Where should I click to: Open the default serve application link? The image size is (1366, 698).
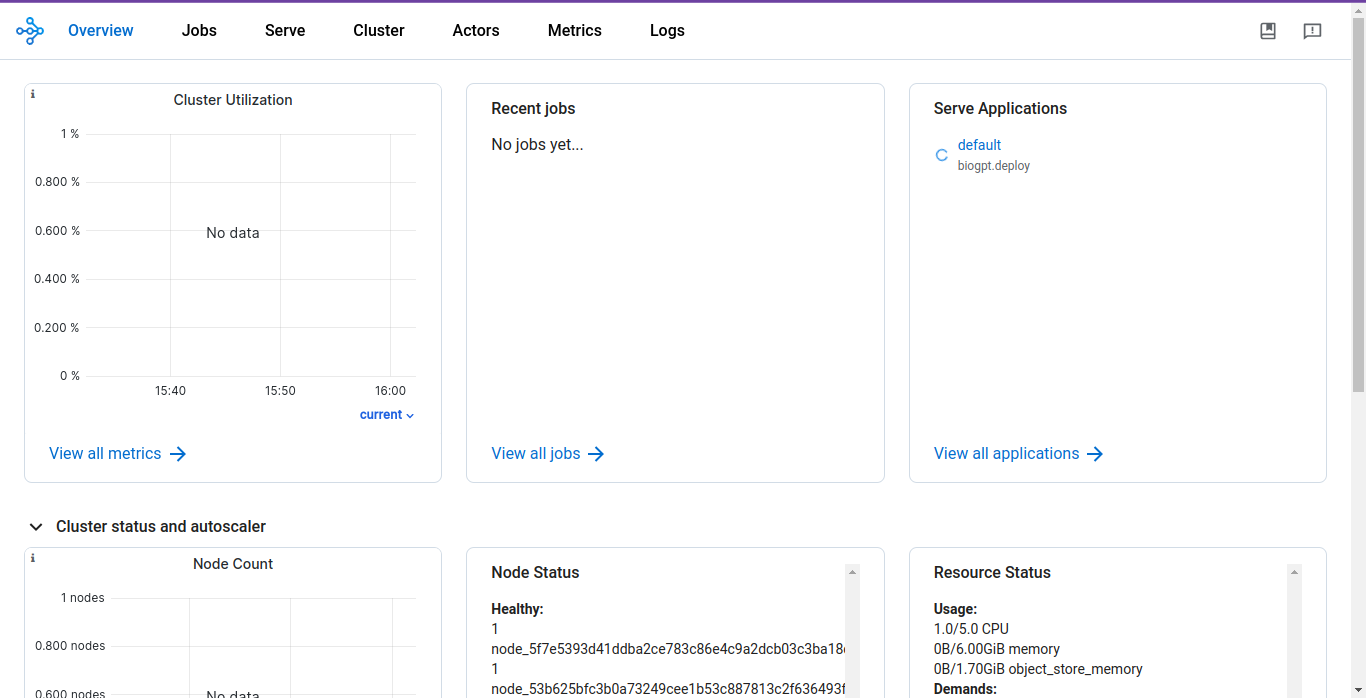click(979, 145)
